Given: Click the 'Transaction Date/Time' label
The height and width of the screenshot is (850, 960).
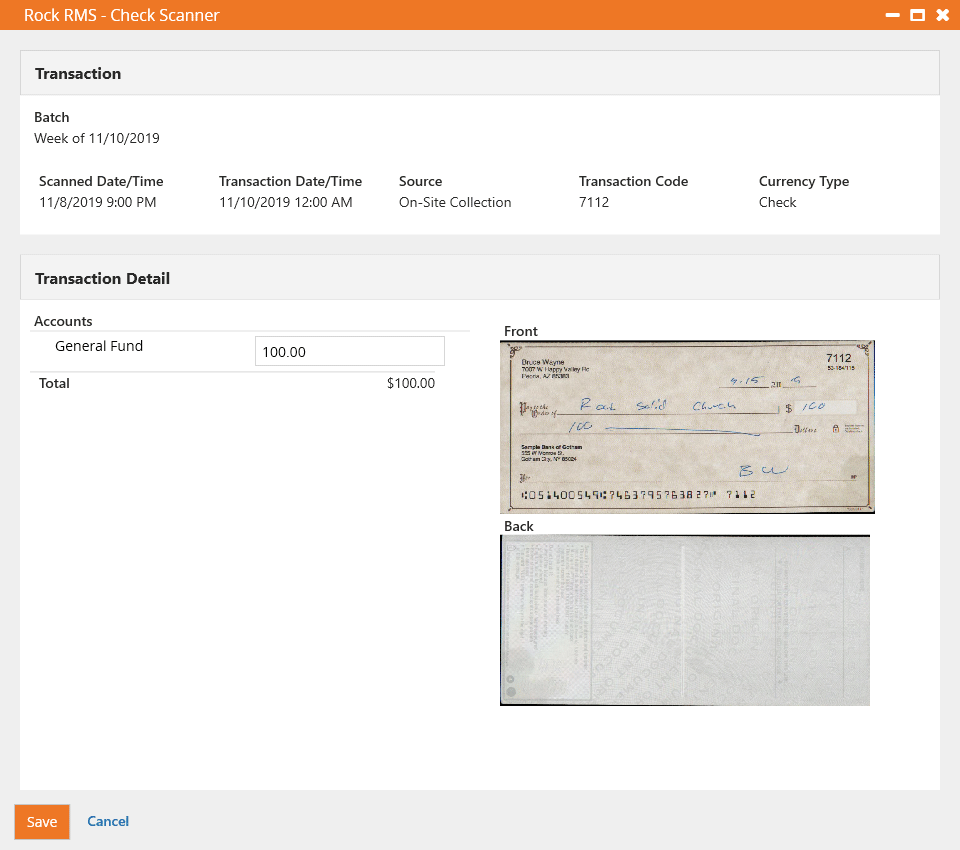Looking at the screenshot, I should 290,181.
